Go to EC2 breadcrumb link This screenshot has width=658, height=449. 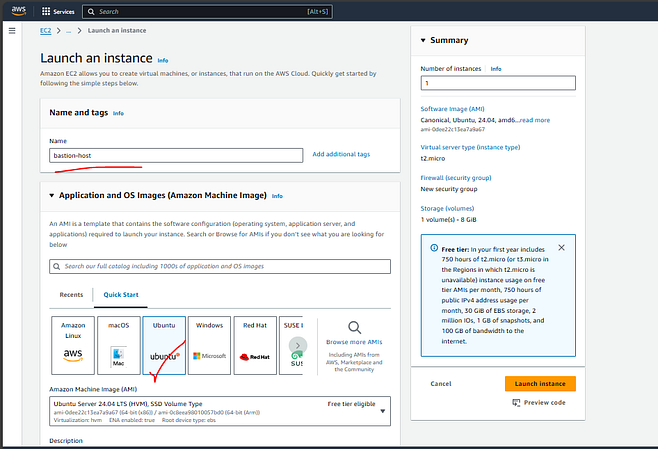(x=45, y=31)
